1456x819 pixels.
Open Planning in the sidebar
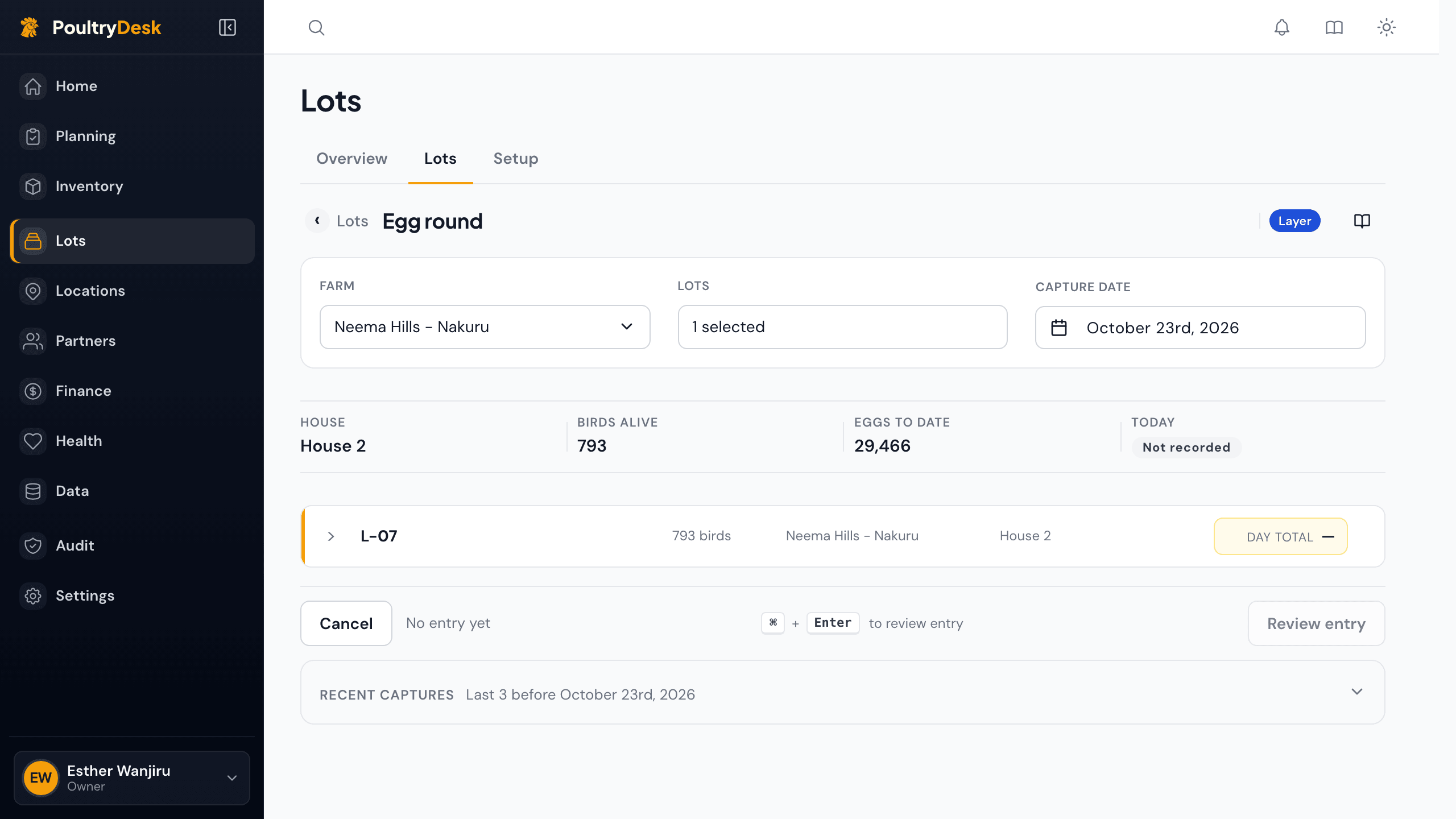(x=132, y=136)
